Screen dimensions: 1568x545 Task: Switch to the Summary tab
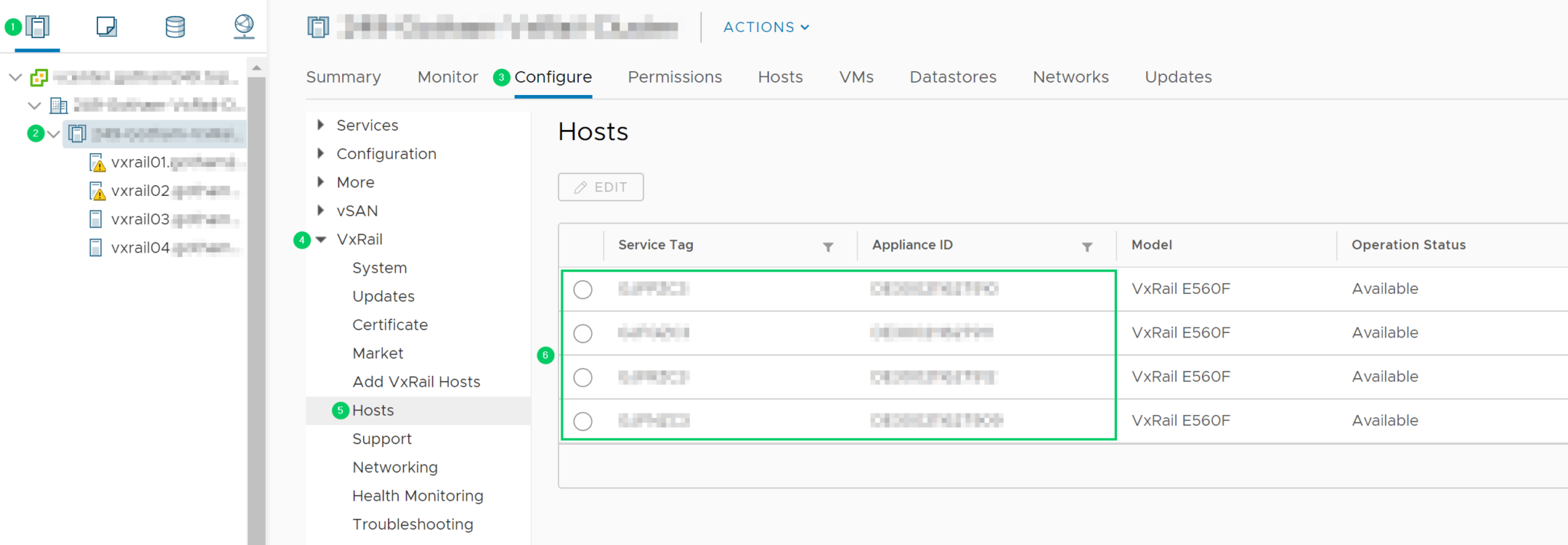pyautogui.click(x=343, y=77)
